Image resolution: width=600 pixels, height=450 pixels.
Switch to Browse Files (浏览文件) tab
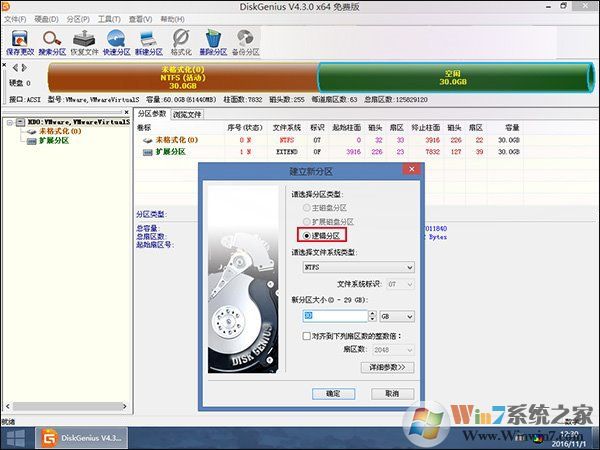coord(187,114)
